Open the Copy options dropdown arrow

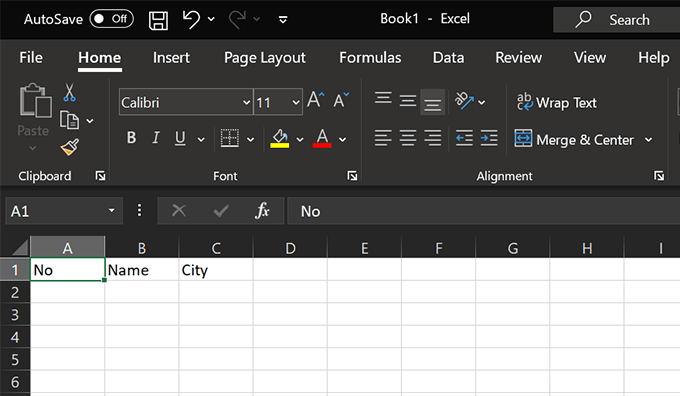(90, 121)
